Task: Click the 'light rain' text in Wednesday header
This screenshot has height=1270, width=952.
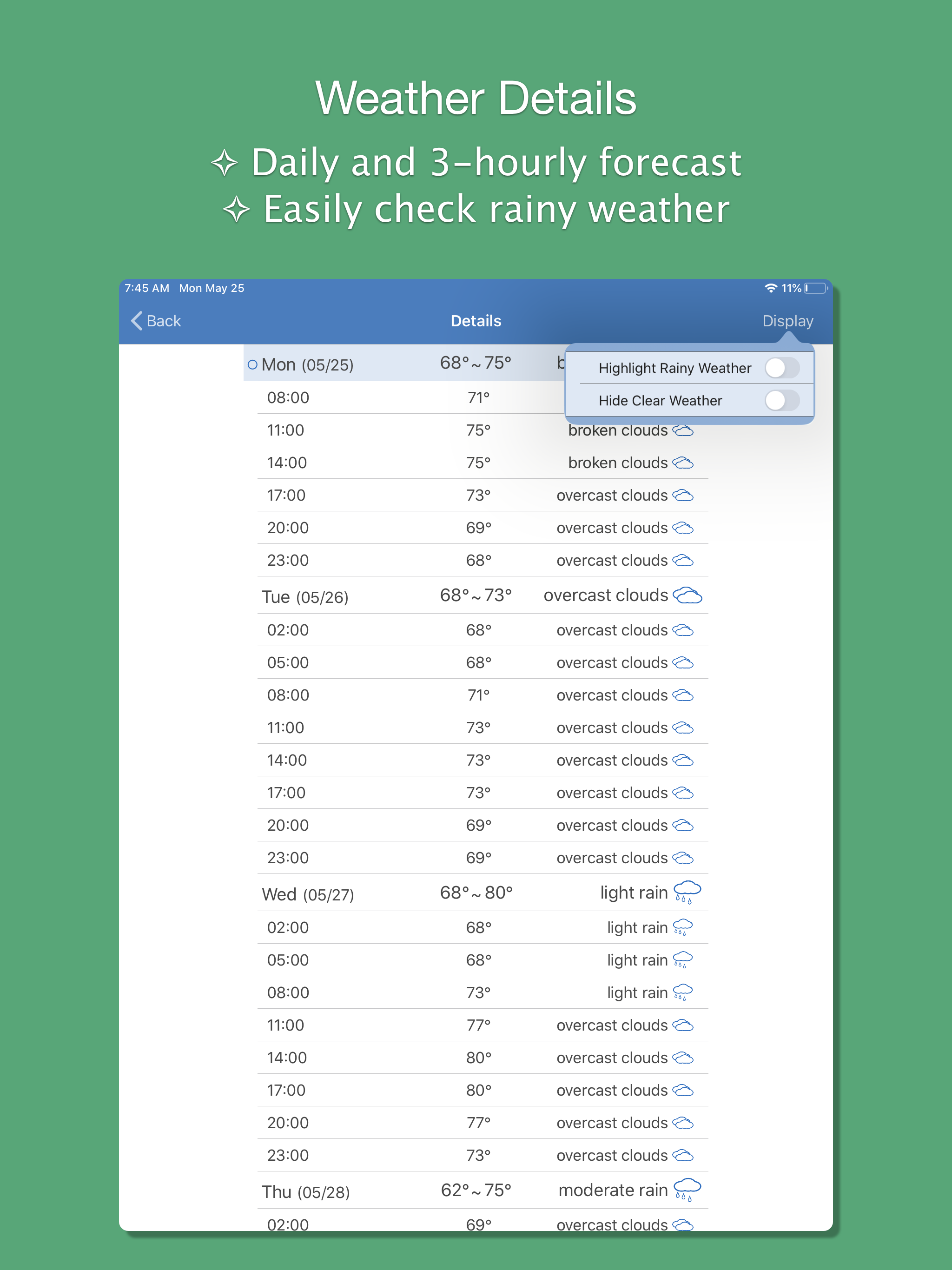Action: tap(634, 893)
